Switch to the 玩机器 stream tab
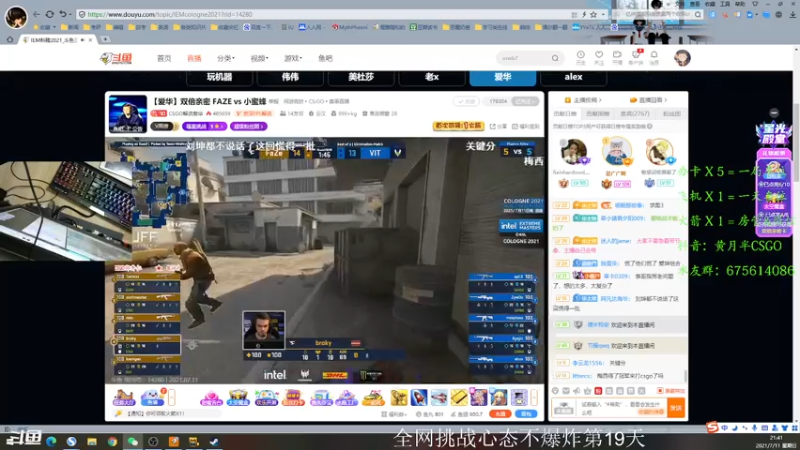This screenshot has height=450, width=800. coord(219,77)
